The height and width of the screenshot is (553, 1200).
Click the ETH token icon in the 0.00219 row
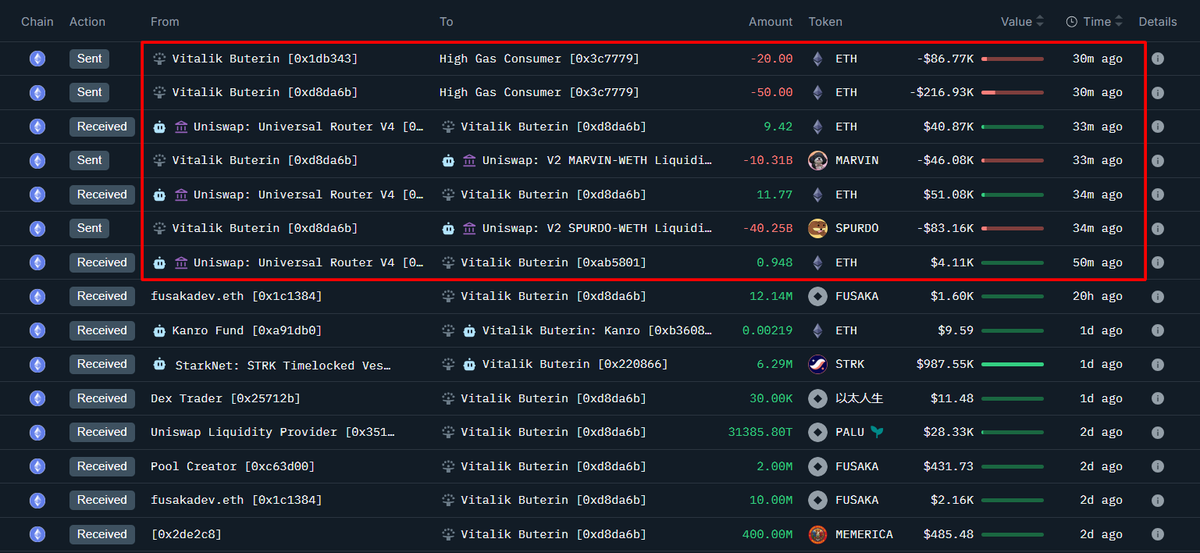point(817,330)
